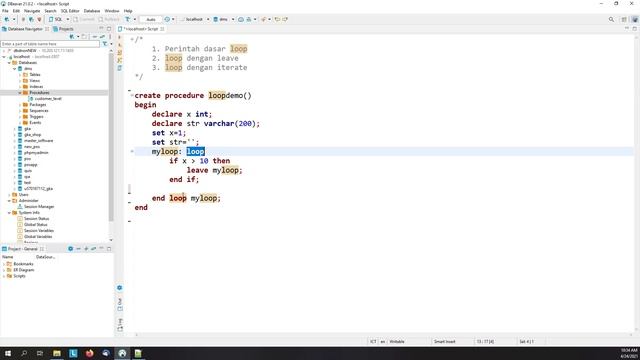The image size is (640, 360).
Task: Select Global Variables item
Action: pos(38,237)
